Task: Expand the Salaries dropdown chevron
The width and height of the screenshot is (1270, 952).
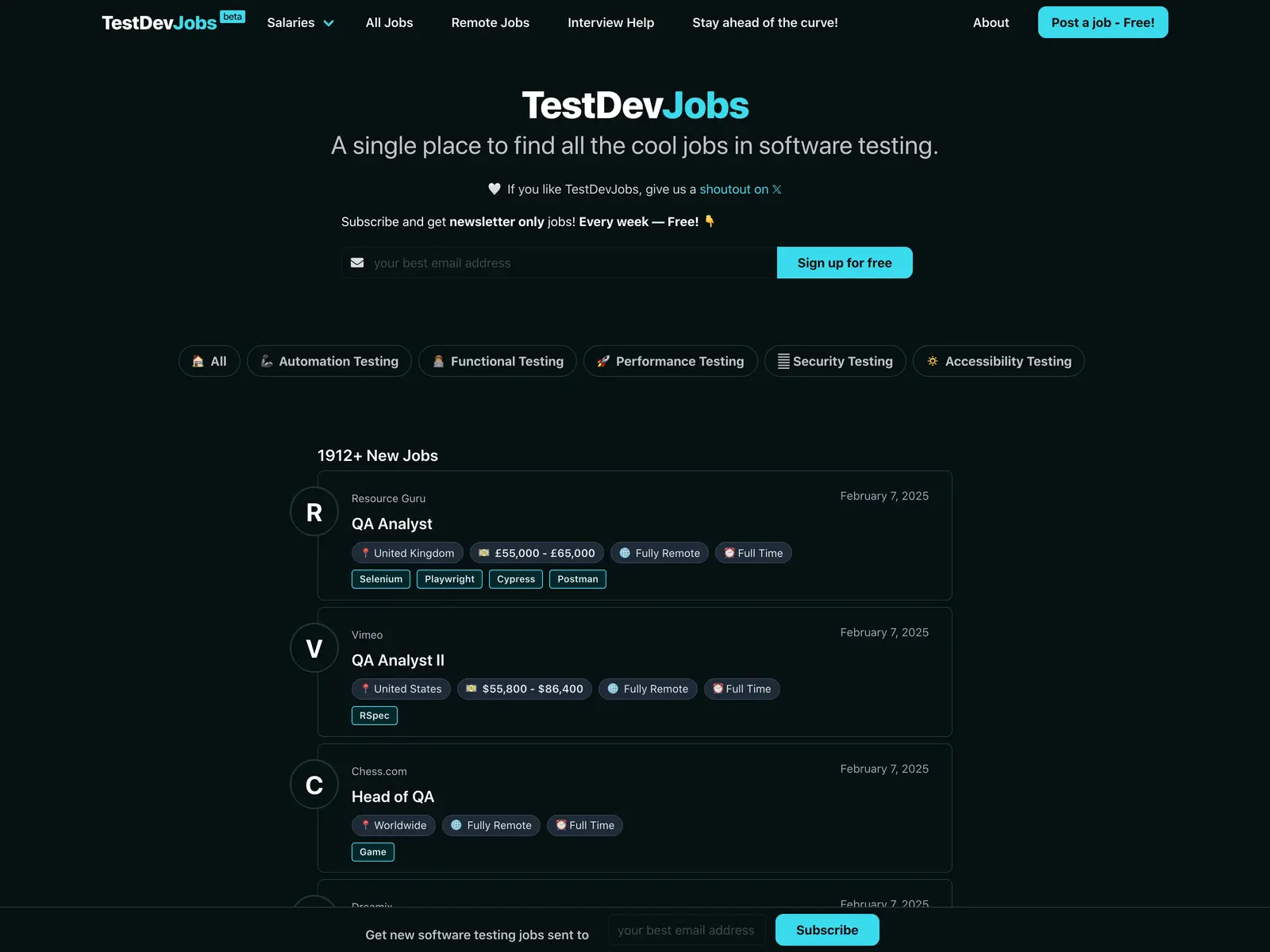Action: point(329,23)
